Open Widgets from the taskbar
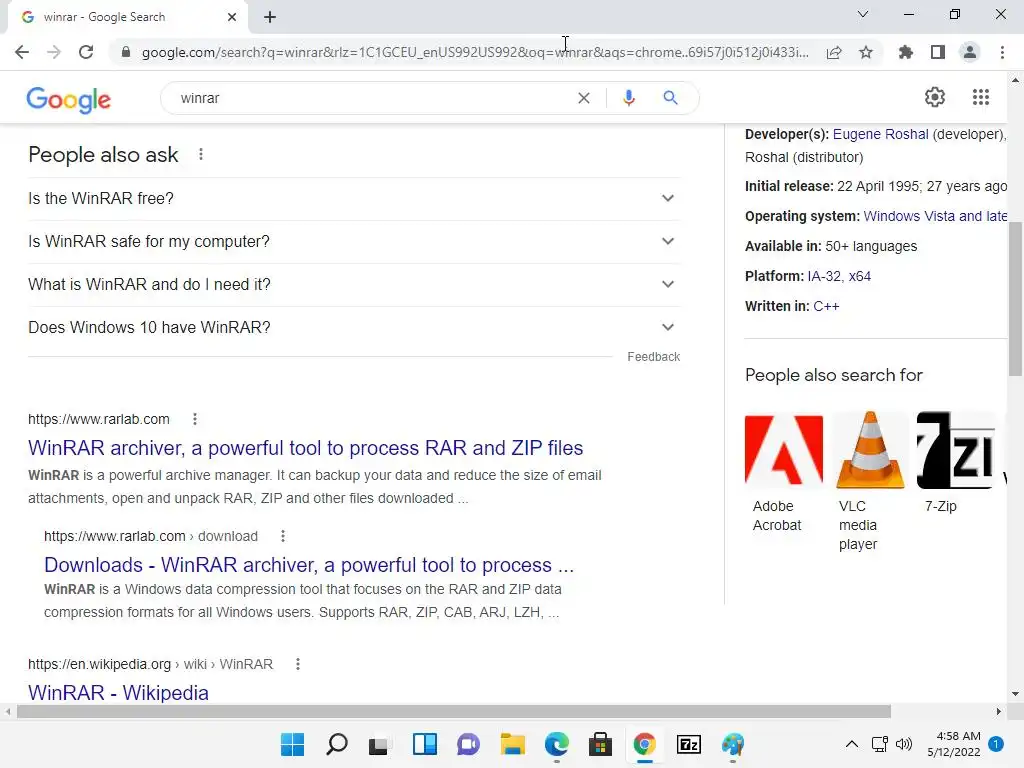The image size is (1024, 768). tap(424, 744)
